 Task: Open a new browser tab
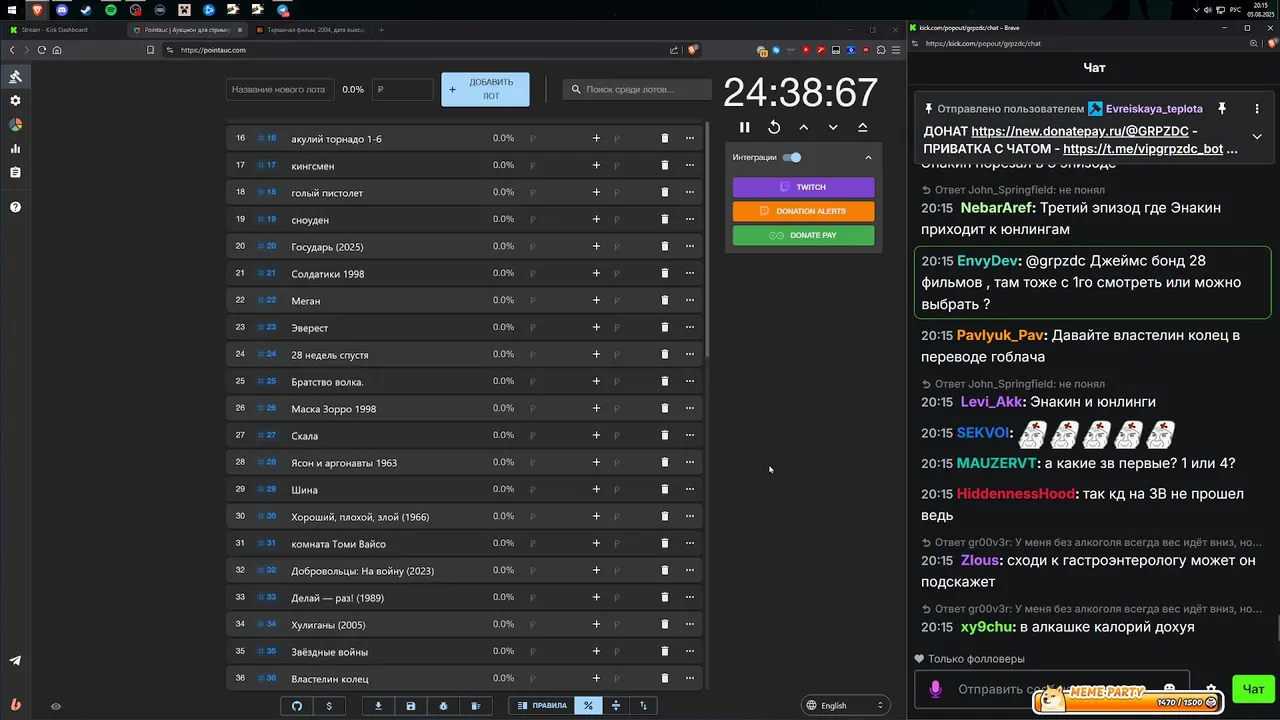381,30
